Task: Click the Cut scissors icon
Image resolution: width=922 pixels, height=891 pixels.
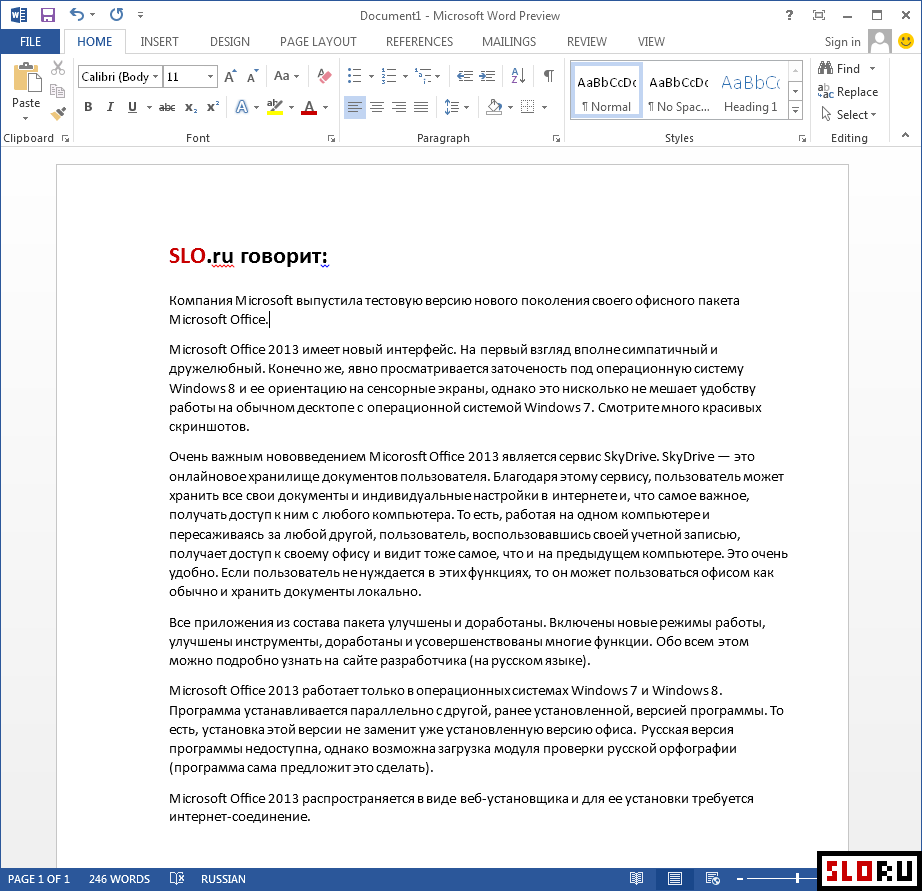Action: point(58,68)
